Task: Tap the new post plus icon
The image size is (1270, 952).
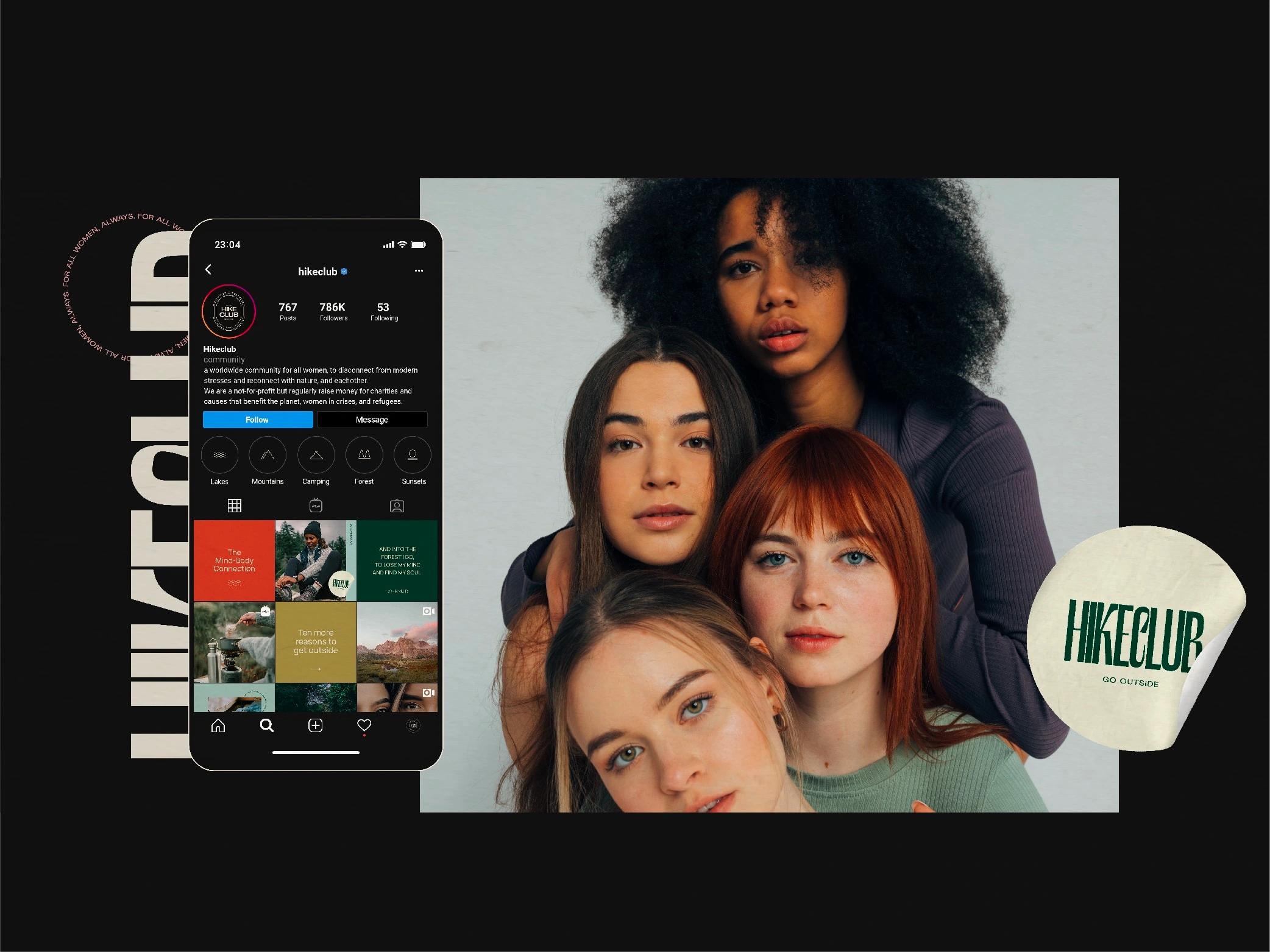Action: tap(316, 725)
